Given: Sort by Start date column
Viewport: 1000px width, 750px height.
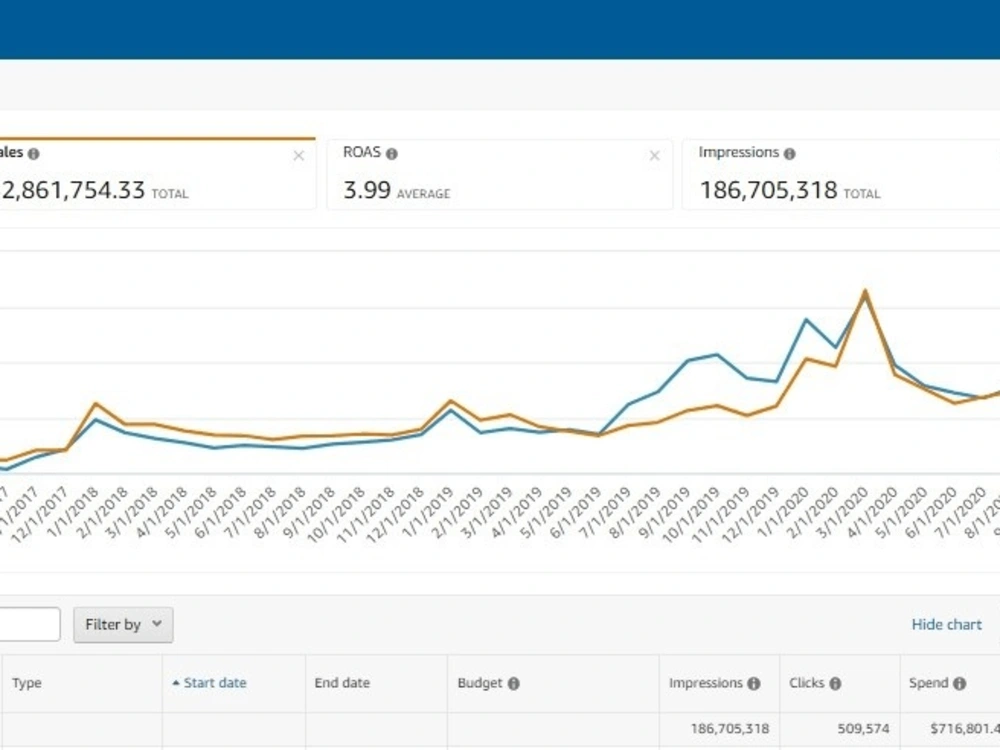Looking at the screenshot, I should point(215,683).
